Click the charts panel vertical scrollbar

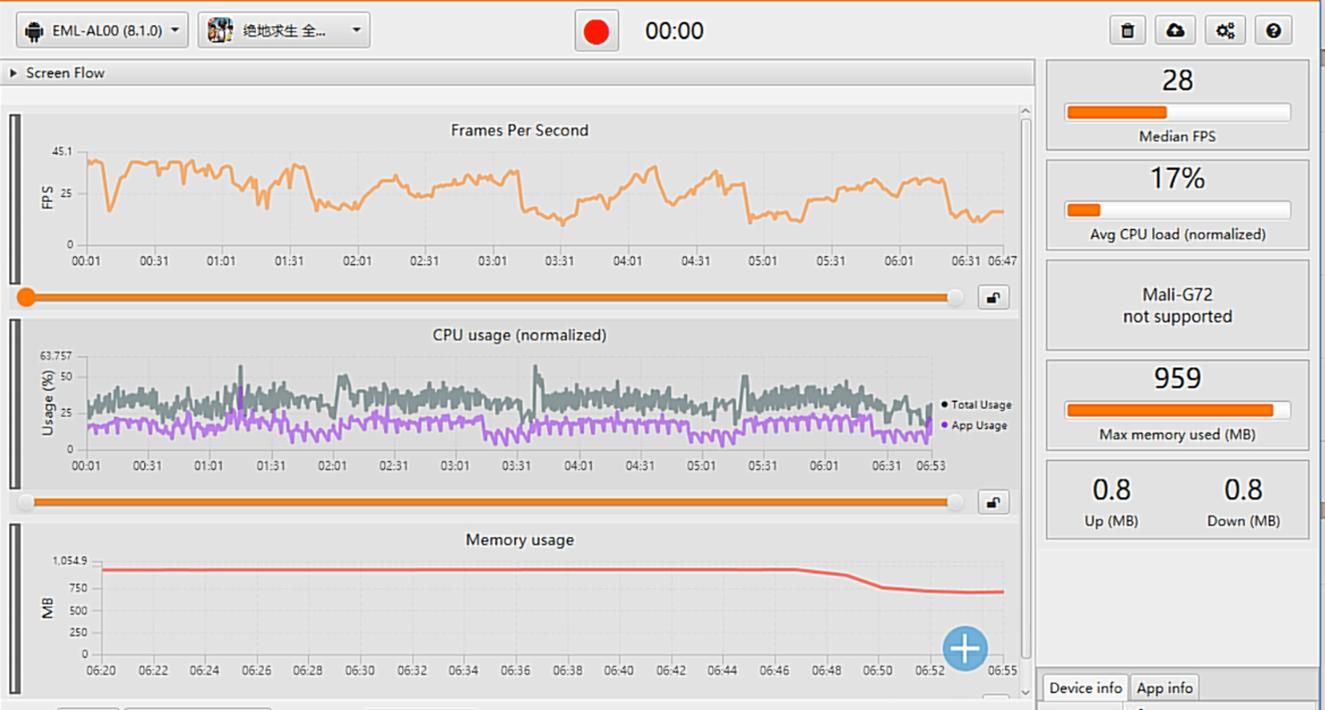1025,400
